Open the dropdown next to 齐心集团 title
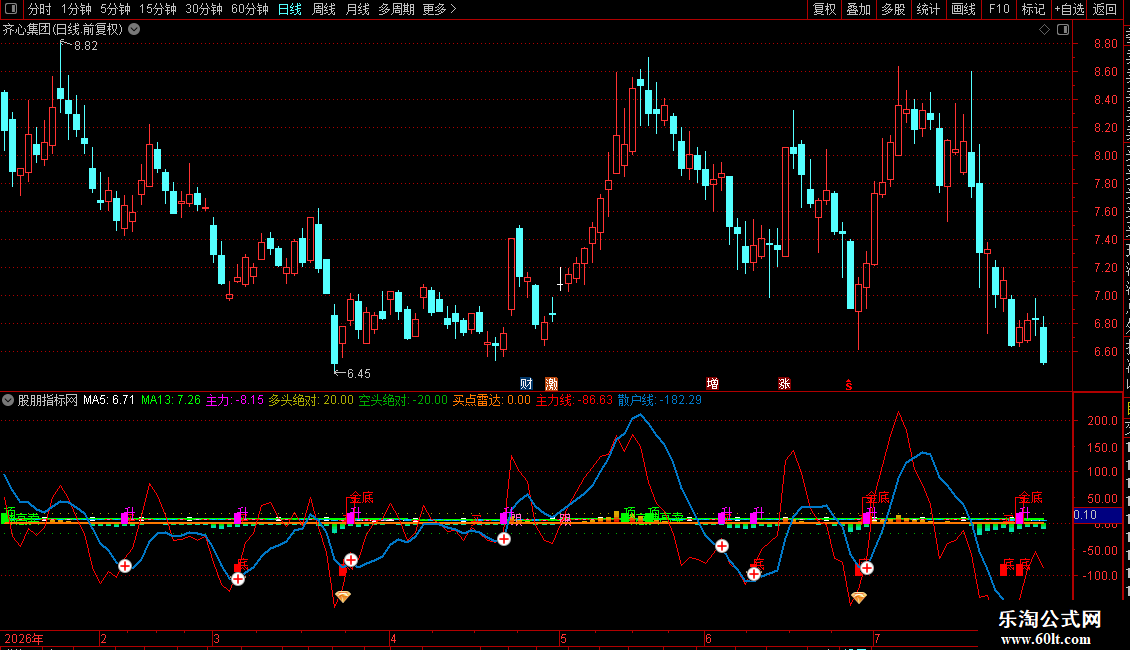 134,30
